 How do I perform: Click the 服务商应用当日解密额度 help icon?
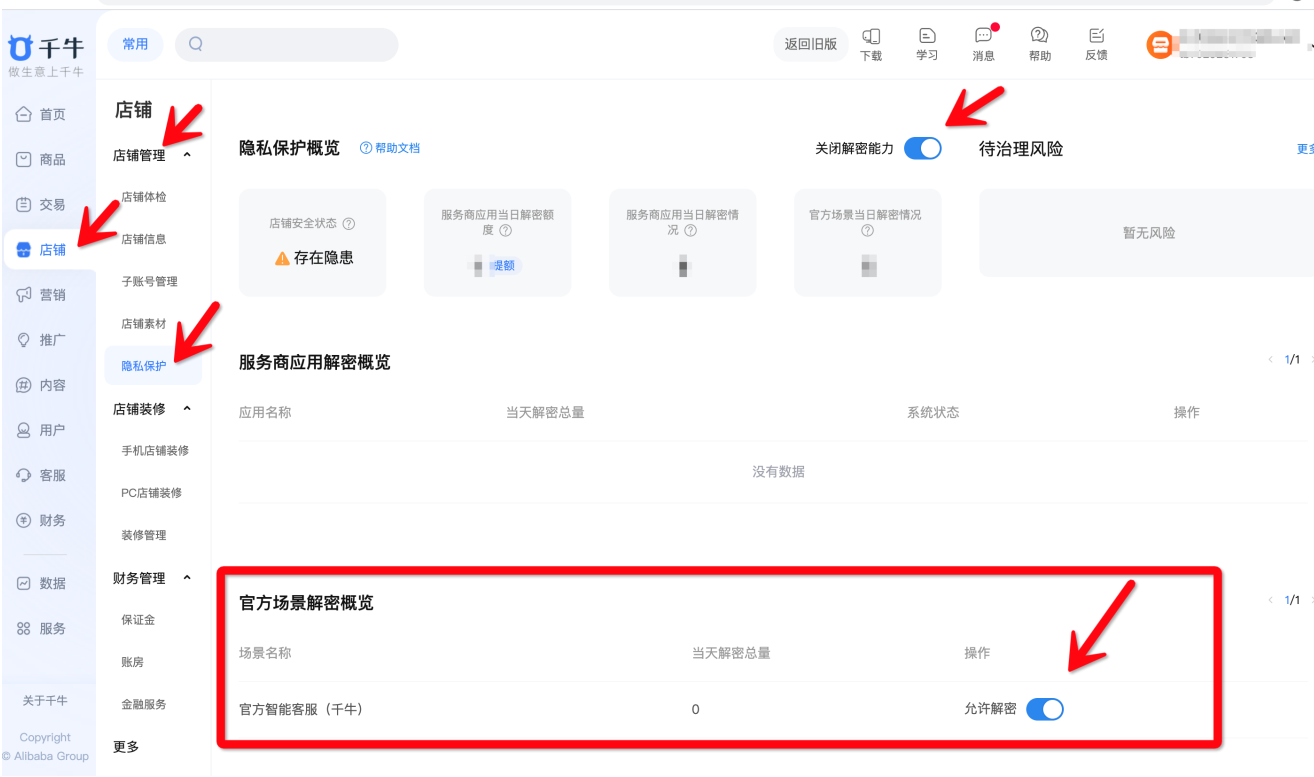pyautogui.click(x=505, y=230)
